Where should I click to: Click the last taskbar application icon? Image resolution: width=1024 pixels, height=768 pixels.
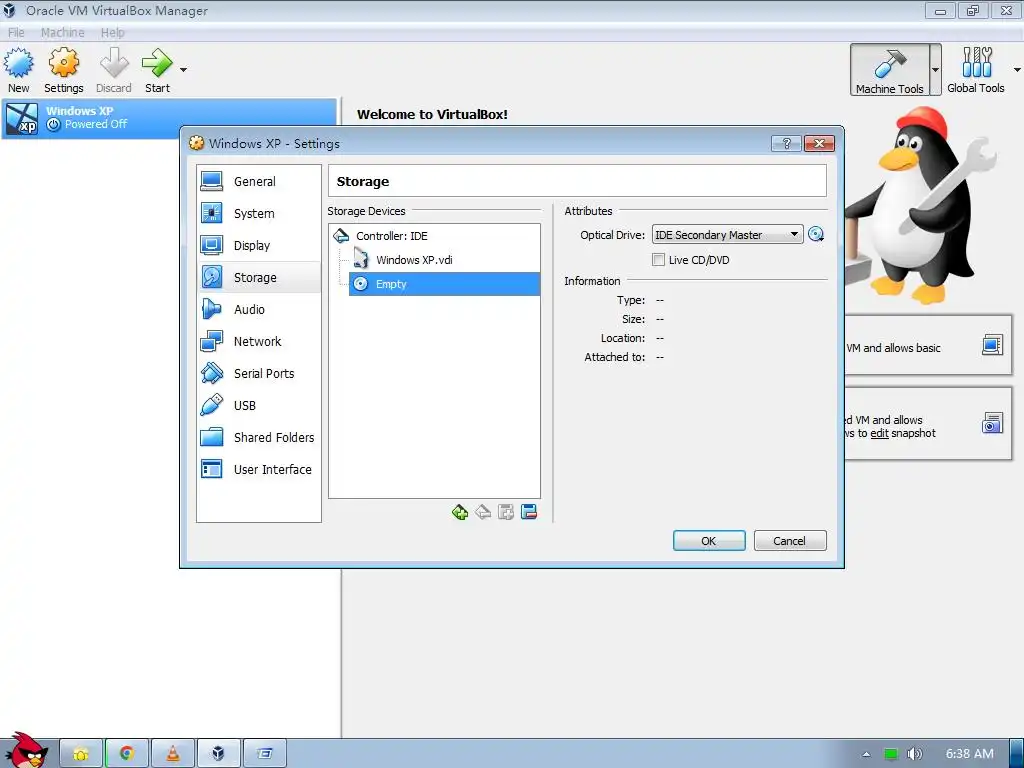point(264,754)
